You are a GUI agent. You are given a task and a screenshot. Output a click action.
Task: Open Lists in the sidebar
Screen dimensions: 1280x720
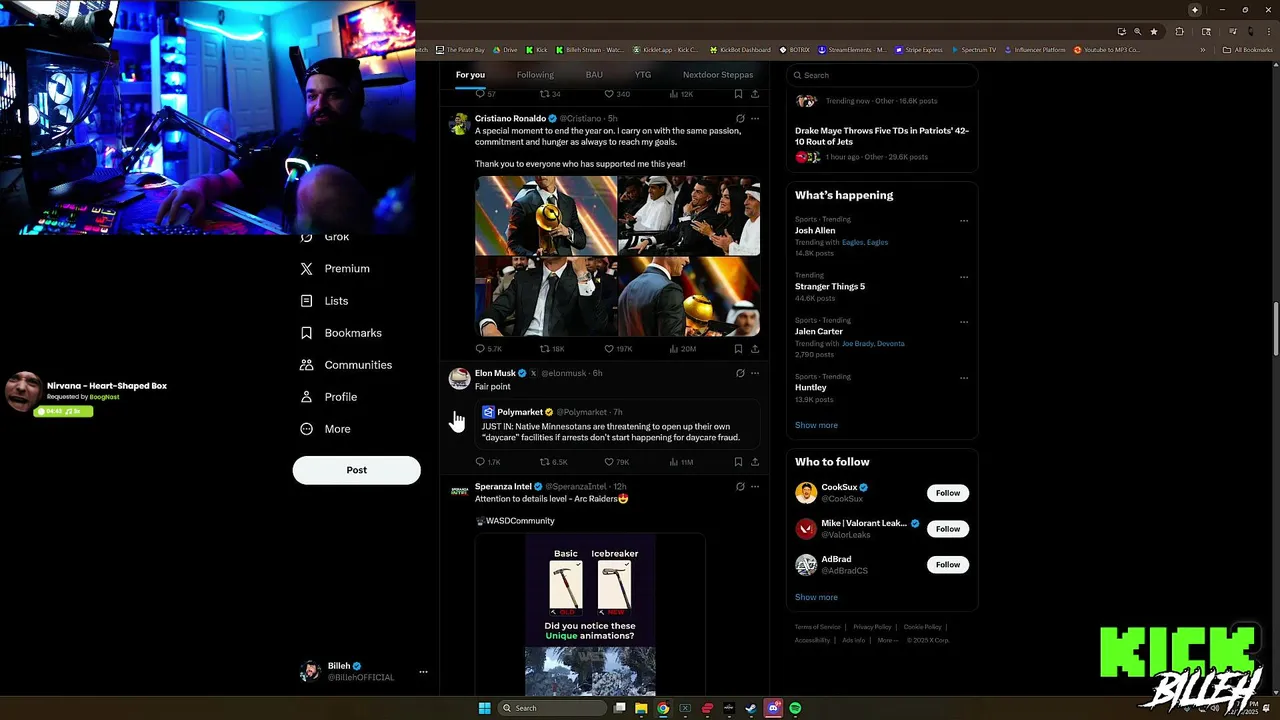[x=324, y=301]
